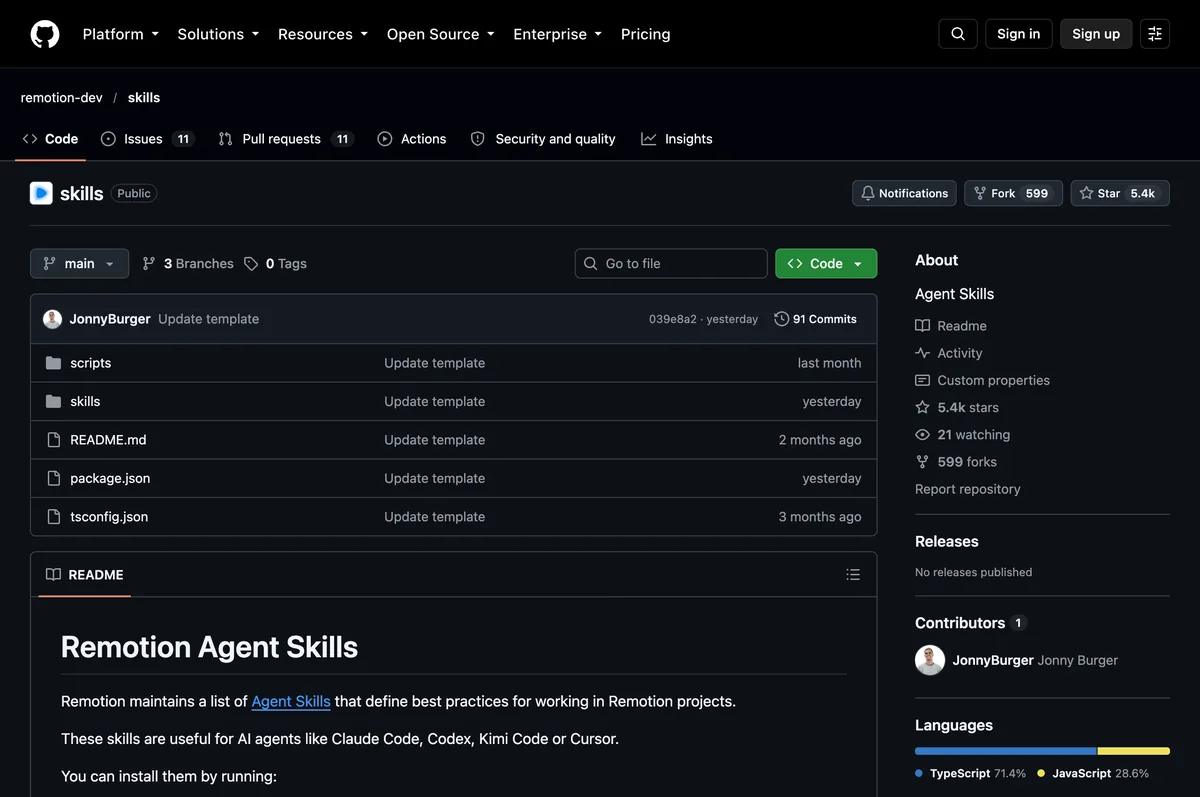The image size is (1200, 797).
Task: Click the bell Notifications button
Action: tap(904, 193)
